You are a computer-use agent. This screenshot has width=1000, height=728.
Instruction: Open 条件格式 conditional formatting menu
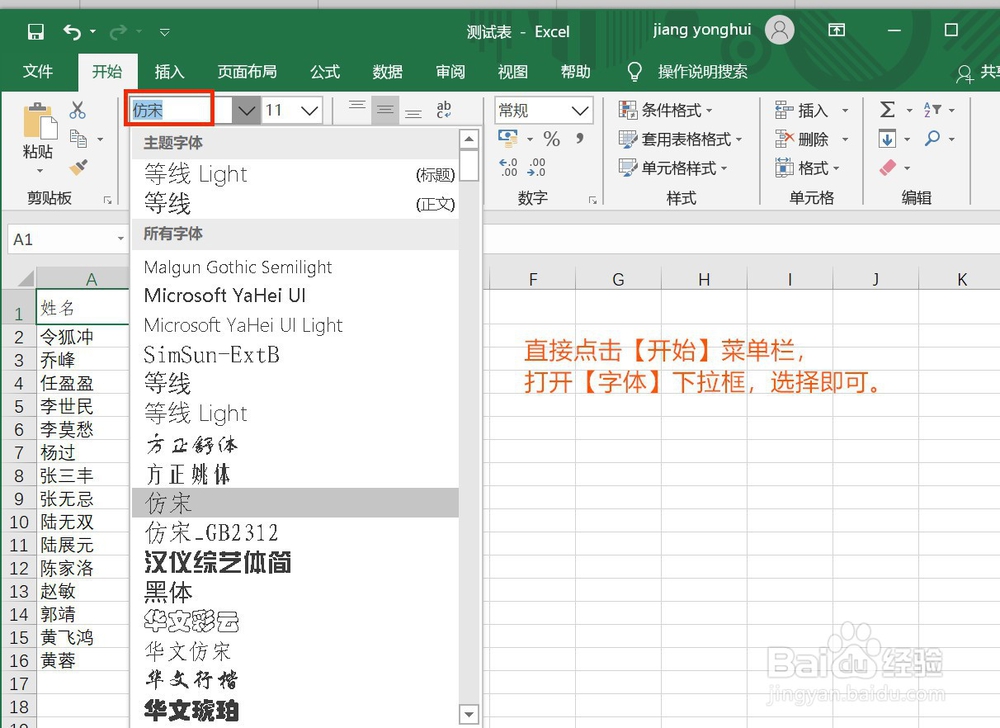(666, 110)
